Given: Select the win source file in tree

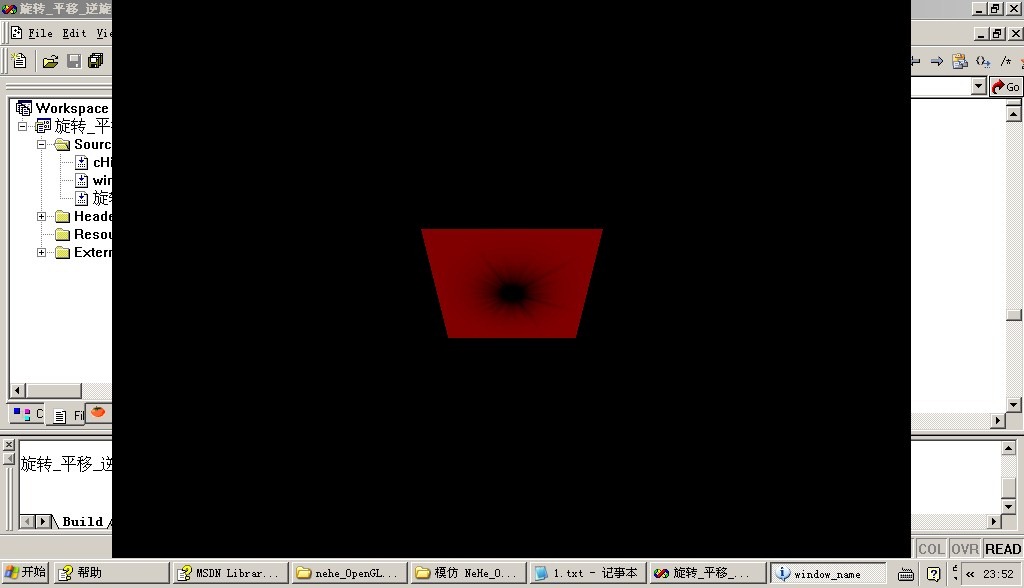Looking at the screenshot, I should point(93,180).
